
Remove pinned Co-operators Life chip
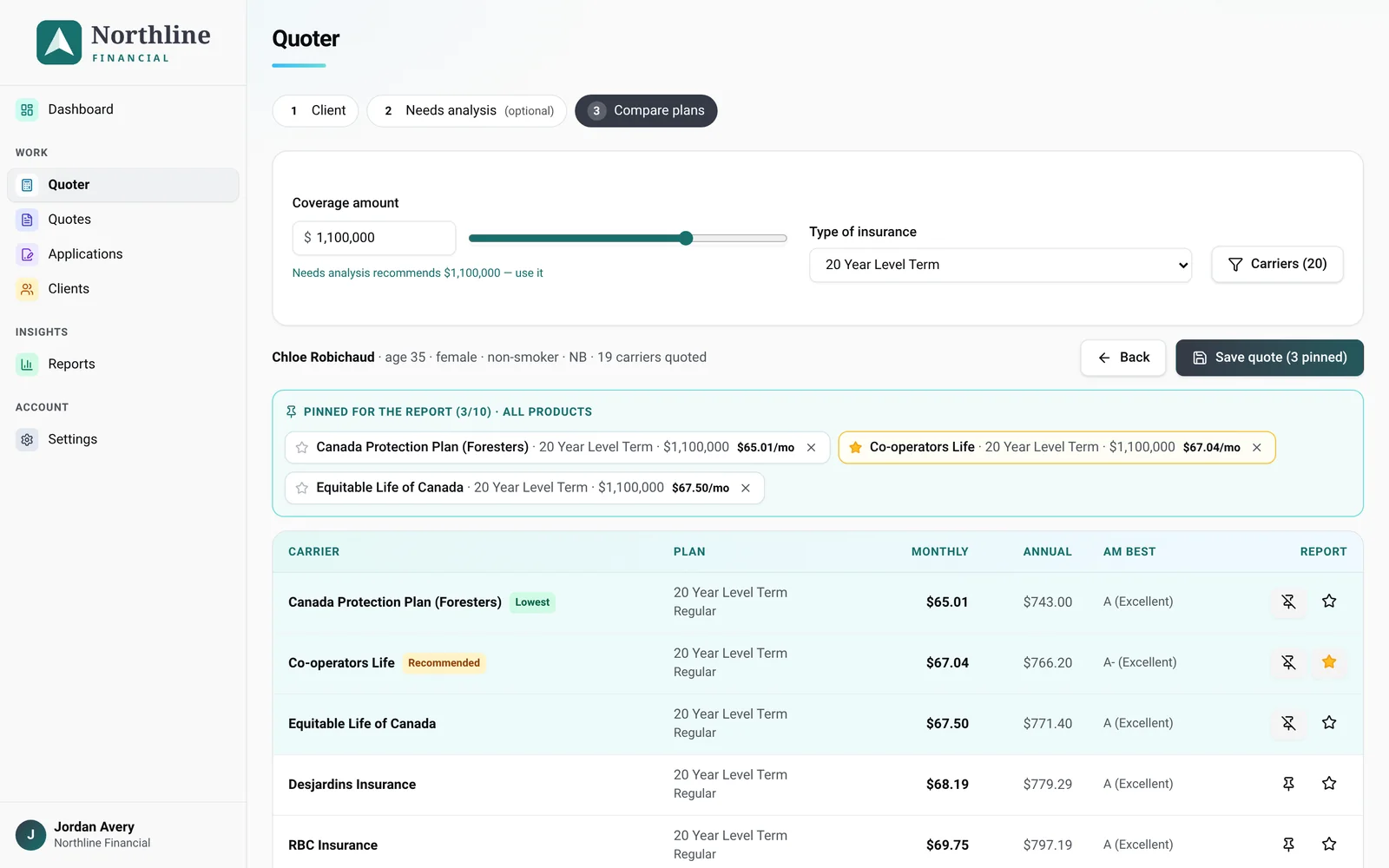pos(1256,448)
